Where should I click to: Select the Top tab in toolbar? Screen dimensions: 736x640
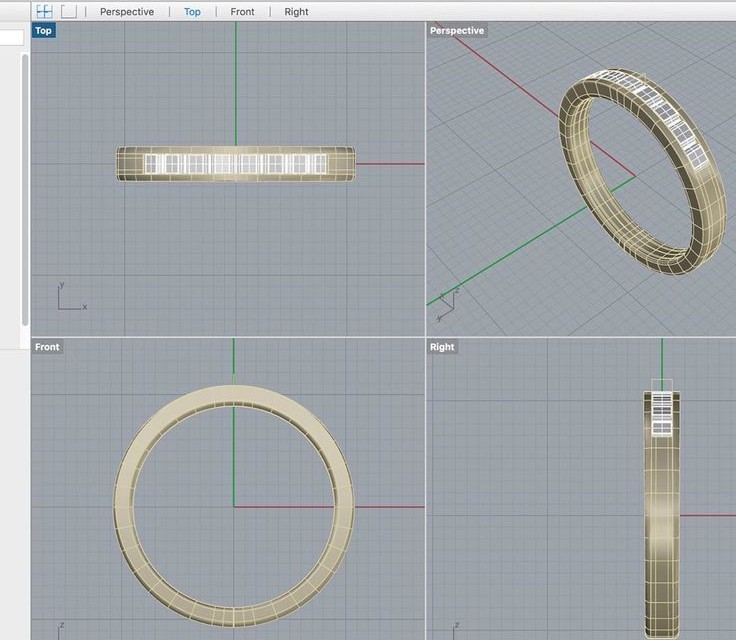(192, 12)
